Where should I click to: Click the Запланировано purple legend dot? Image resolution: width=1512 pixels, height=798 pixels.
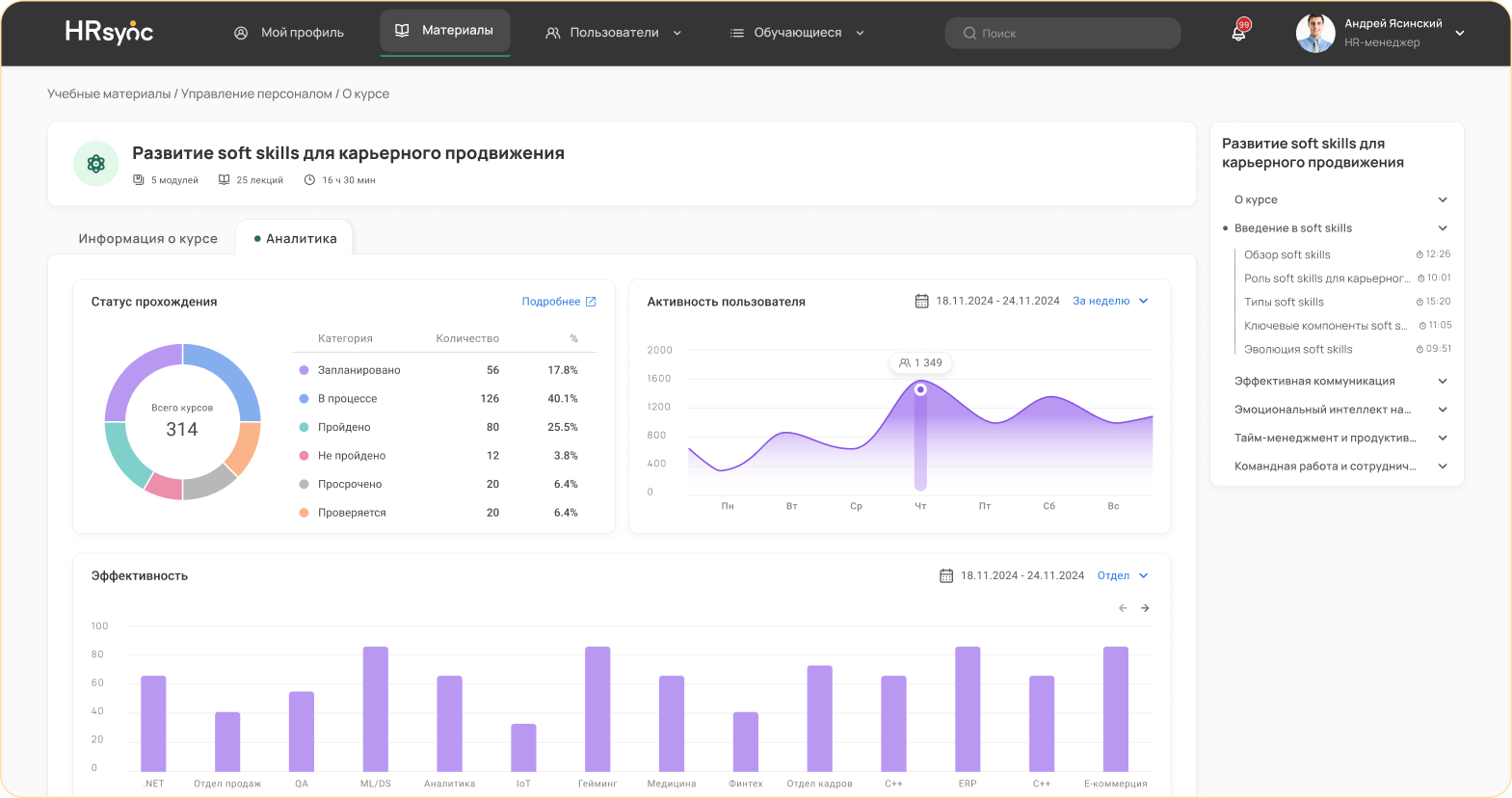click(x=304, y=370)
